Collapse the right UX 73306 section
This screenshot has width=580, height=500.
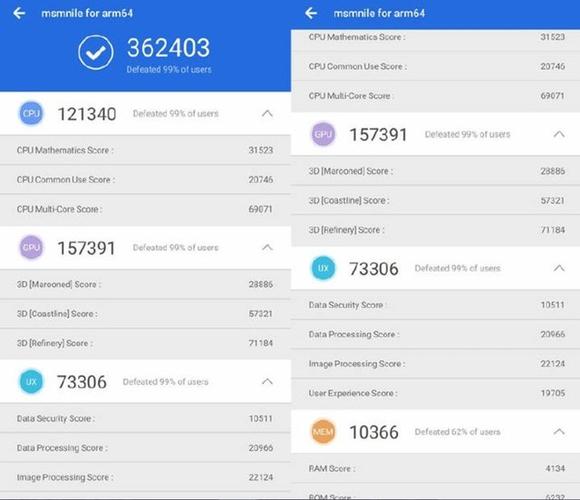click(x=559, y=268)
